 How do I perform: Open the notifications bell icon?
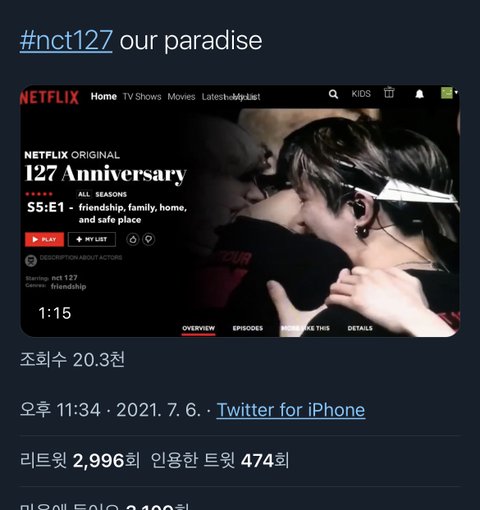tap(419, 94)
